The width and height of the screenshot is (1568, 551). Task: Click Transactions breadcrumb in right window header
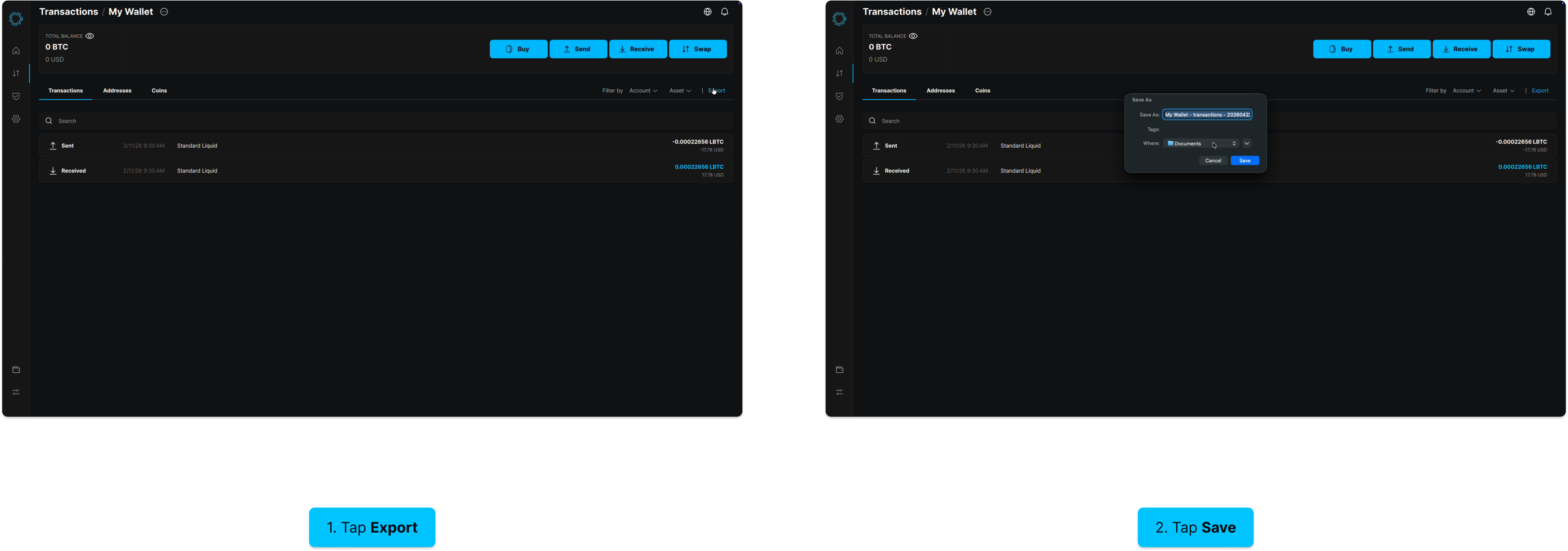coord(892,11)
